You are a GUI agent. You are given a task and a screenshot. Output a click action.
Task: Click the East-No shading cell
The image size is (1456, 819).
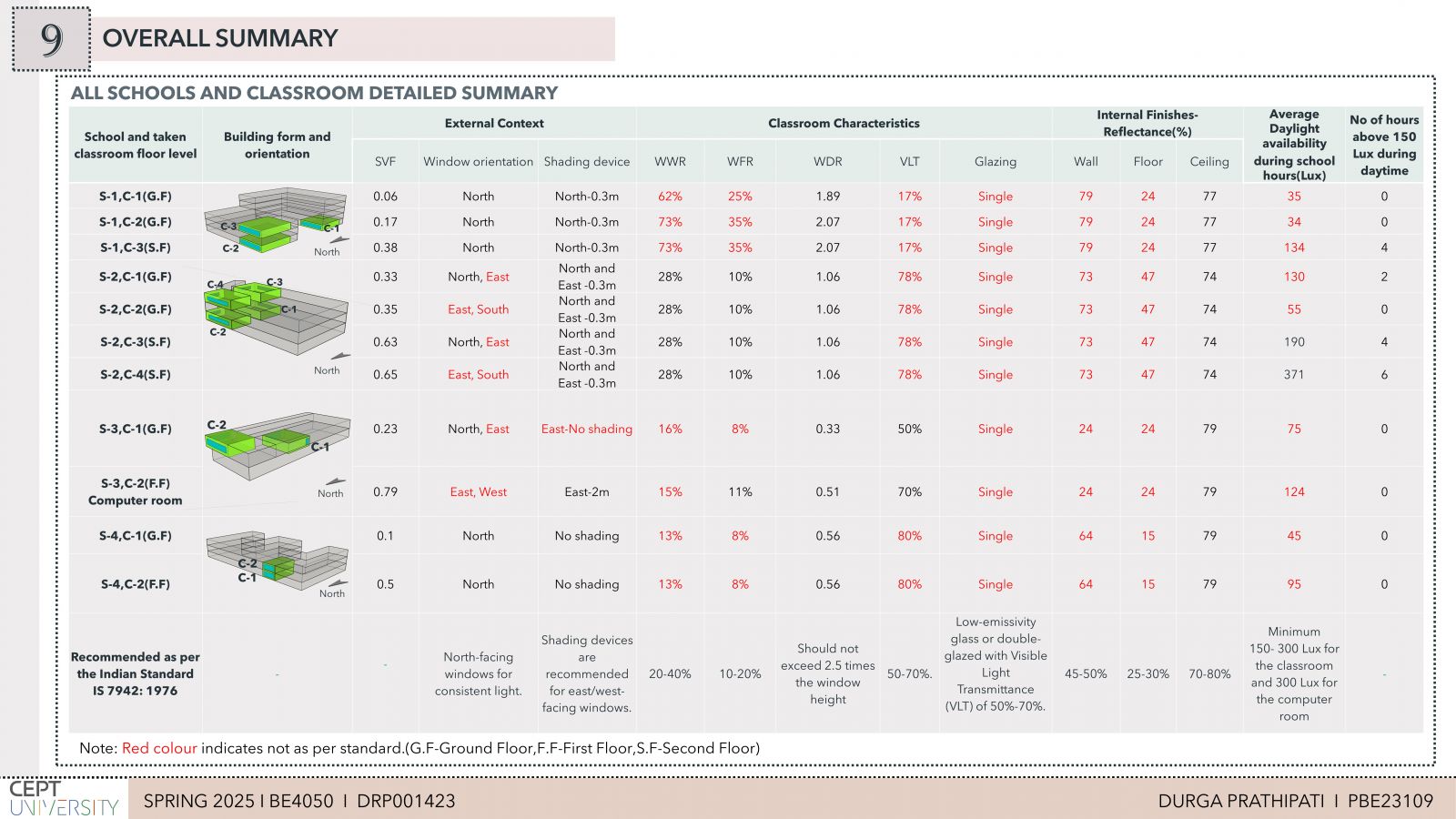587,429
